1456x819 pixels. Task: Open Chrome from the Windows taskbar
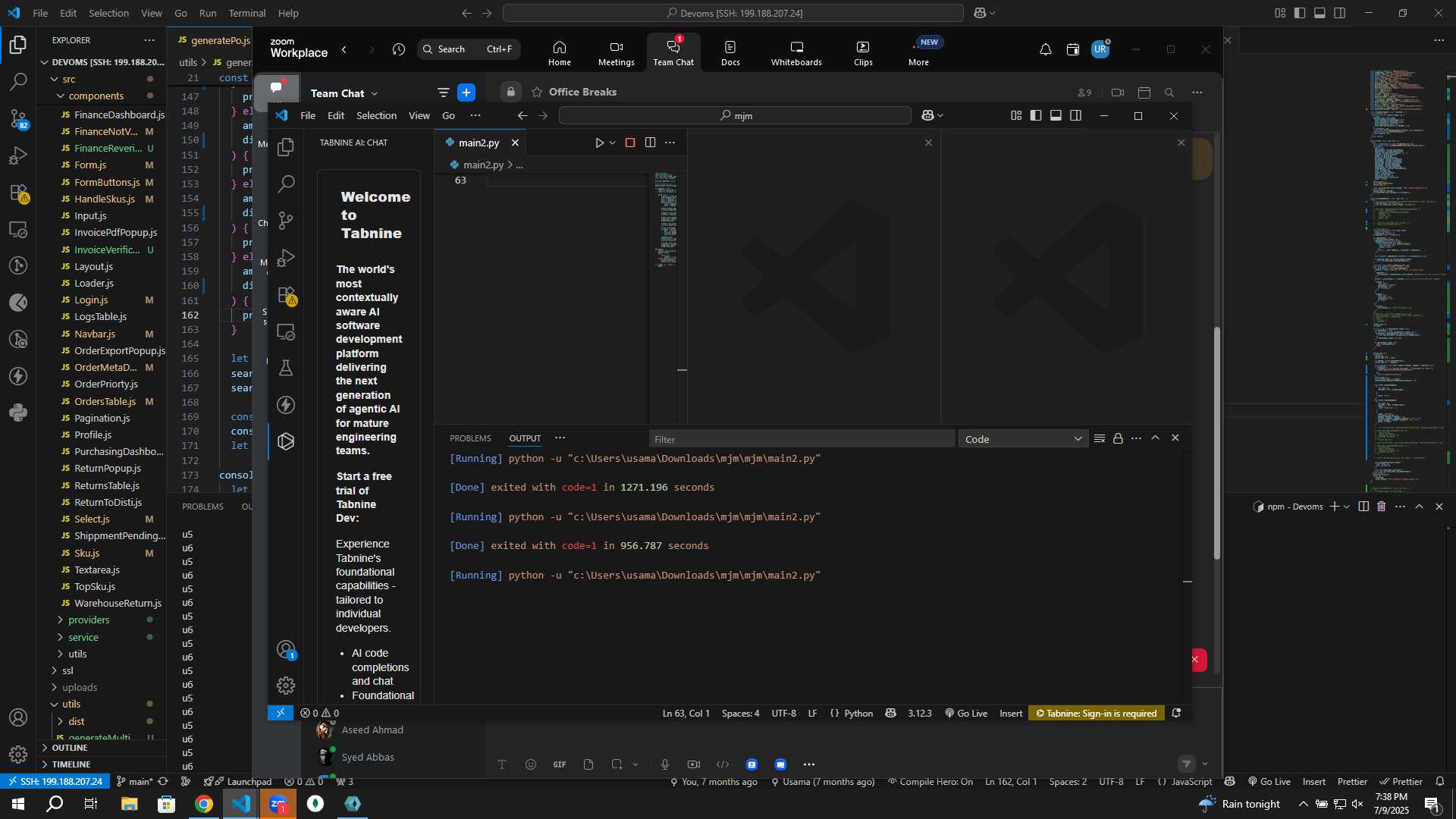tap(203, 804)
